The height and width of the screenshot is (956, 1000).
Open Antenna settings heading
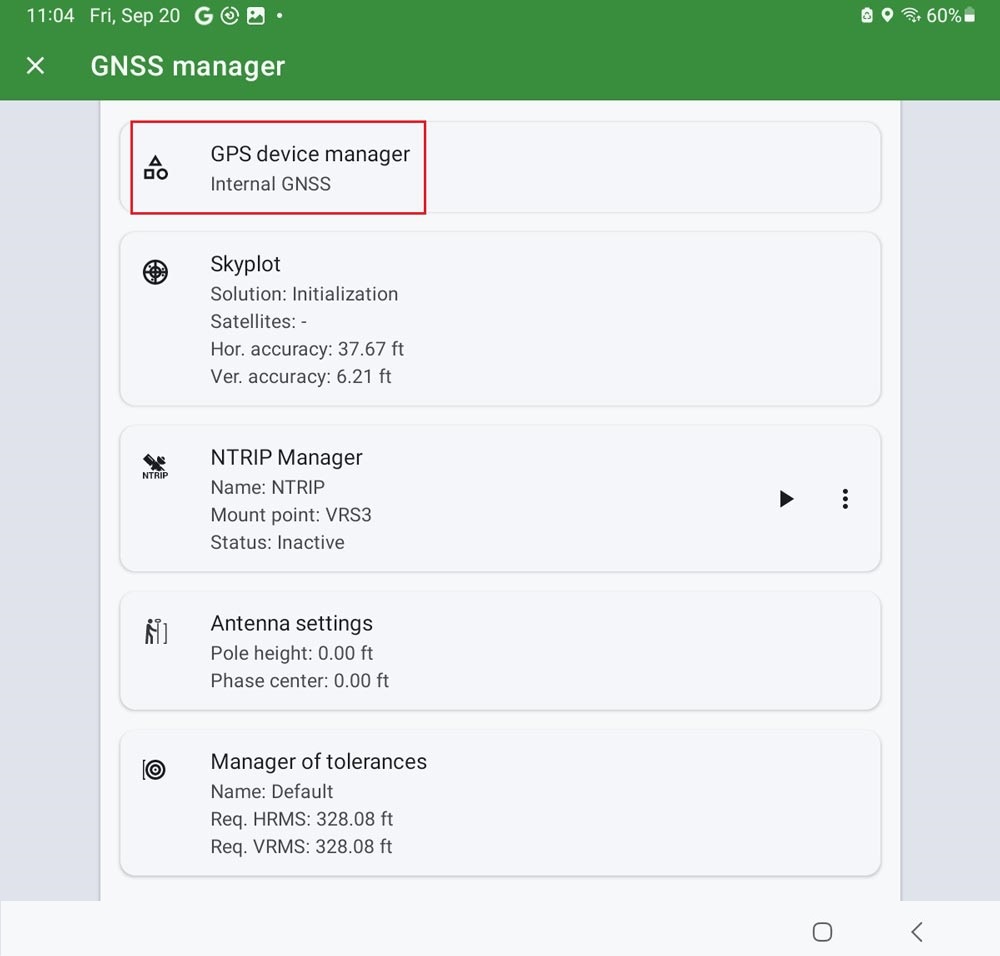coord(291,623)
